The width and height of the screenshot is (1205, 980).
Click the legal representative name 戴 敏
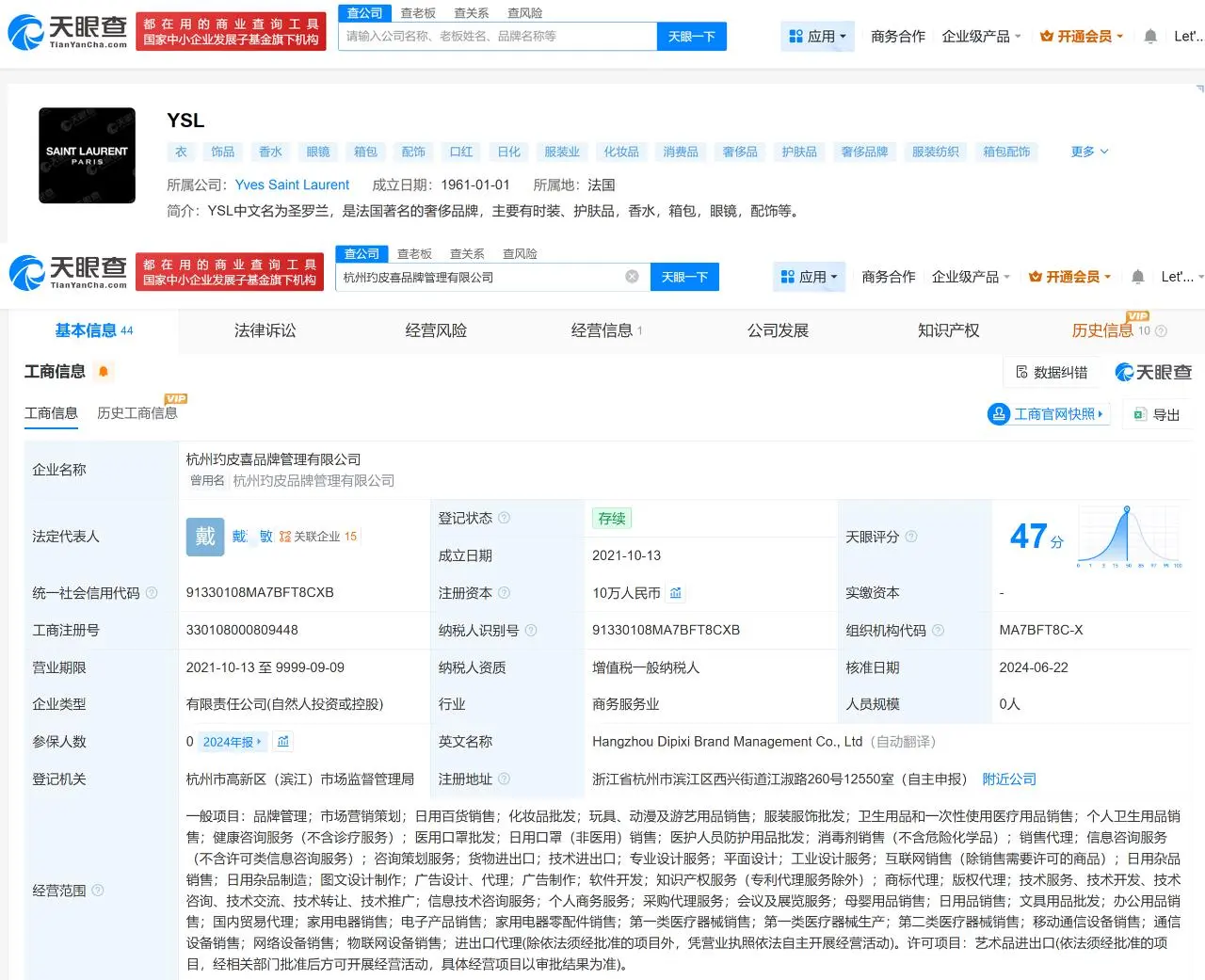click(x=252, y=537)
